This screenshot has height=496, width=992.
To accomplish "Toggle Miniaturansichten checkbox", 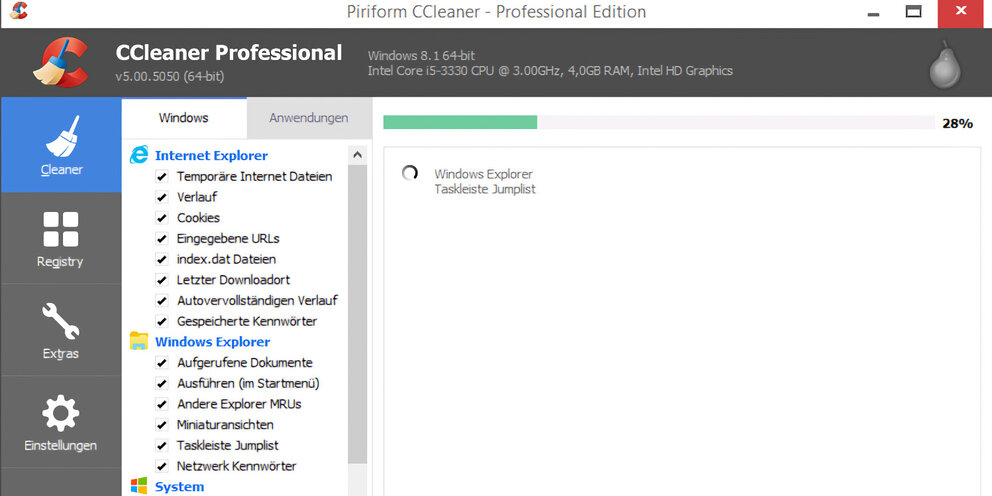I will pyautogui.click(x=162, y=425).
